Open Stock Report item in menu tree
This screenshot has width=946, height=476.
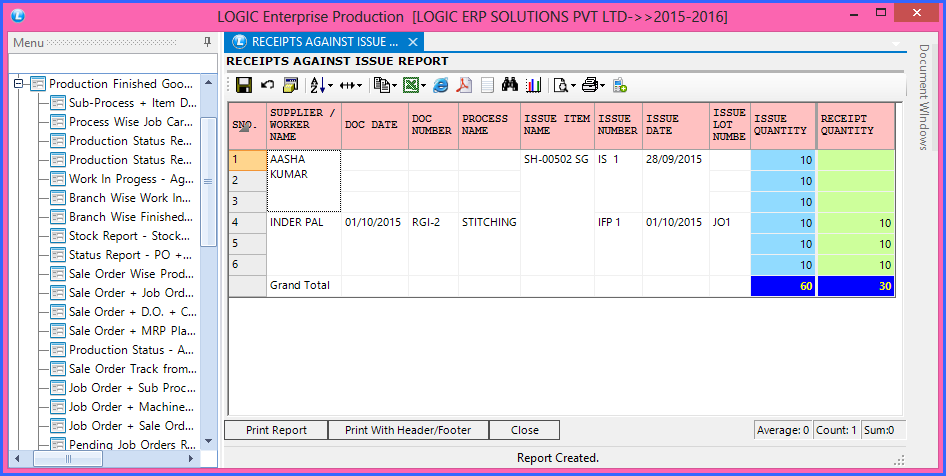[x=130, y=236]
